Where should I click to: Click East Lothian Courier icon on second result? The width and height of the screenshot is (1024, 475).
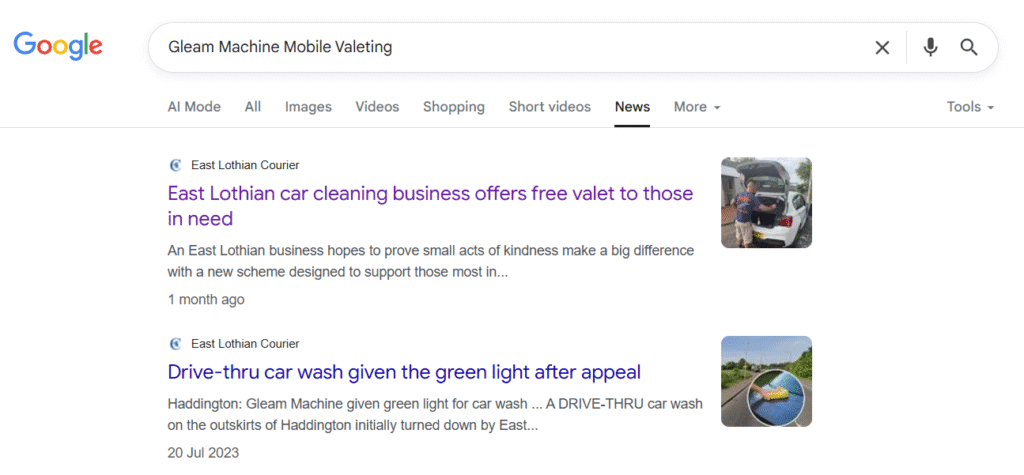point(176,344)
